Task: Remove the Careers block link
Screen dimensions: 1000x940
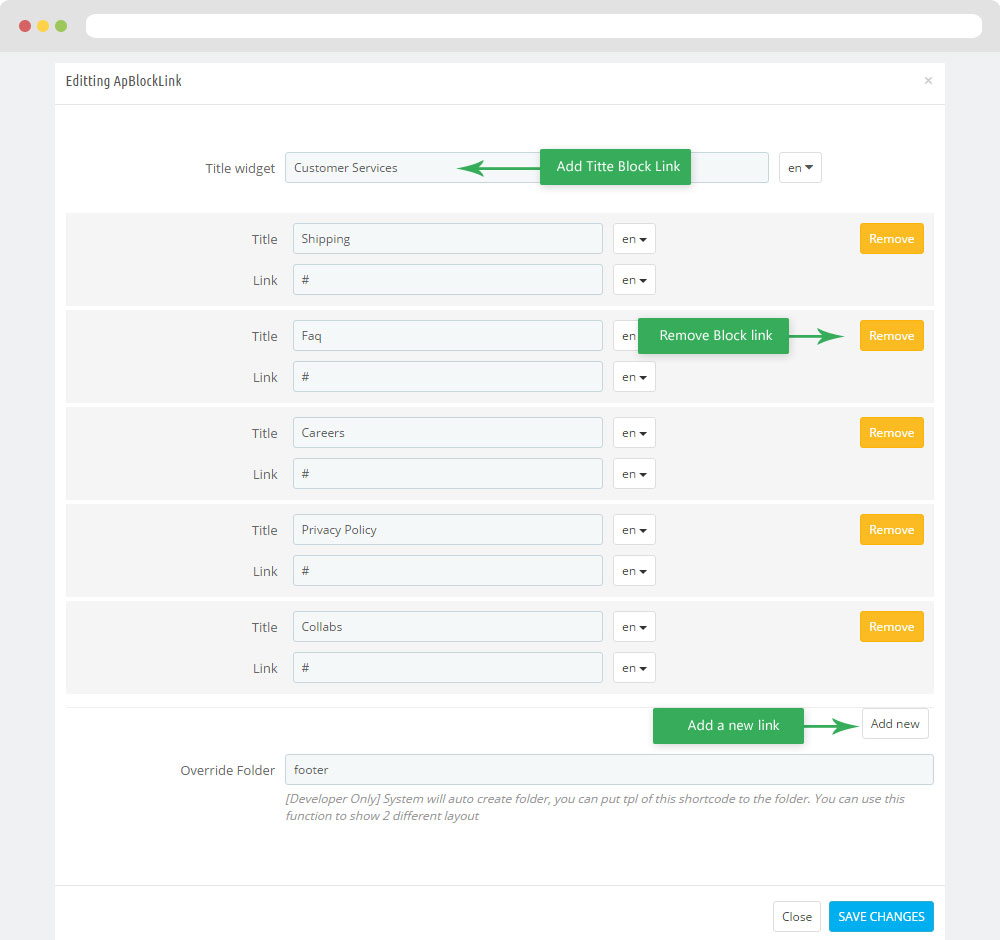Action: [x=892, y=432]
